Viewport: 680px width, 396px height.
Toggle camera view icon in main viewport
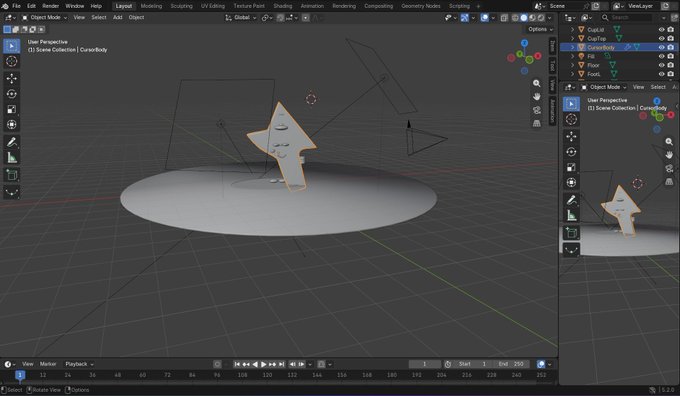536,110
